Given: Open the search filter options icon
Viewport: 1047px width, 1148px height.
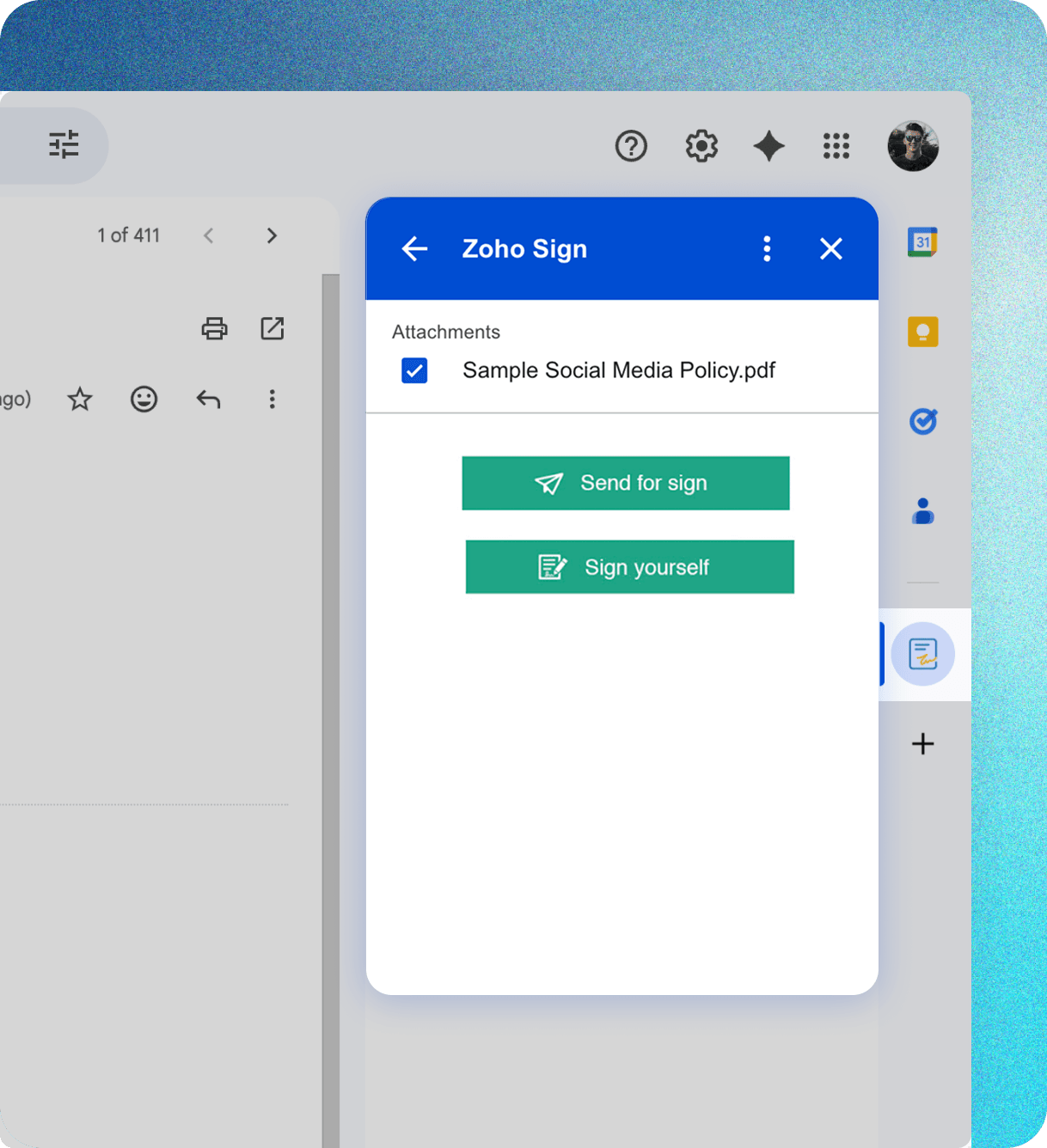Looking at the screenshot, I should pyautogui.click(x=64, y=144).
